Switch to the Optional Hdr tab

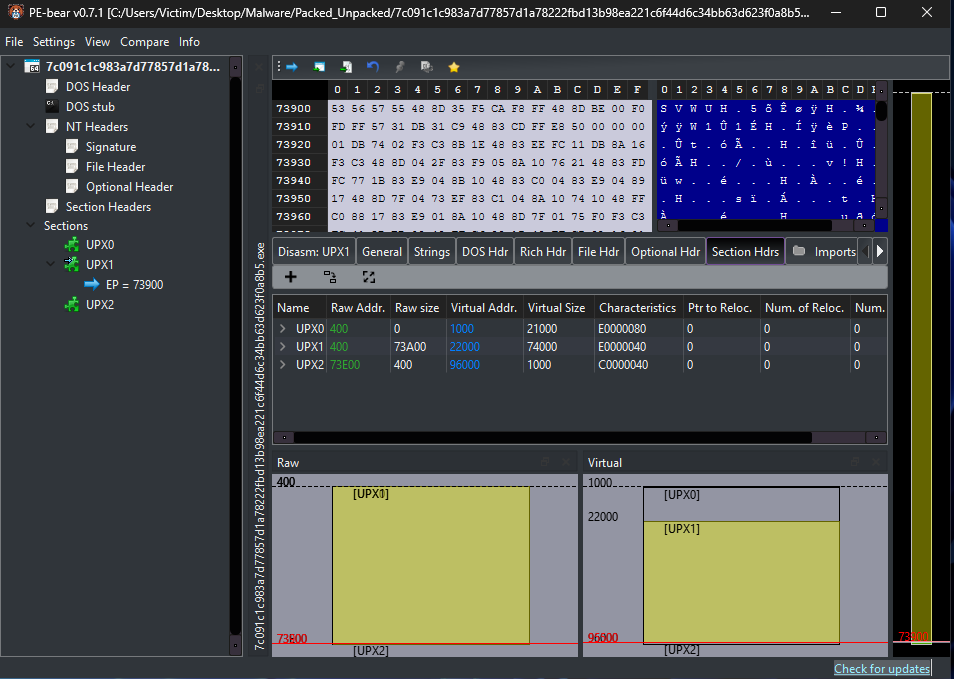664,252
